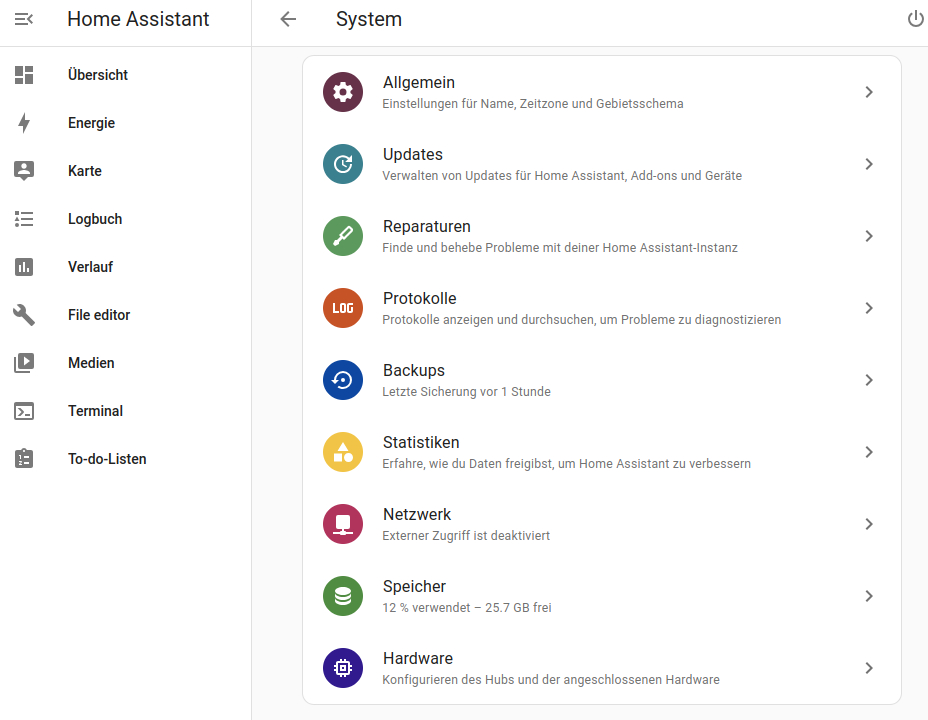The height and width of the screenshot is (720, 928).
Task: Open the Protokolle settings entry
Action: coord(602,308)
